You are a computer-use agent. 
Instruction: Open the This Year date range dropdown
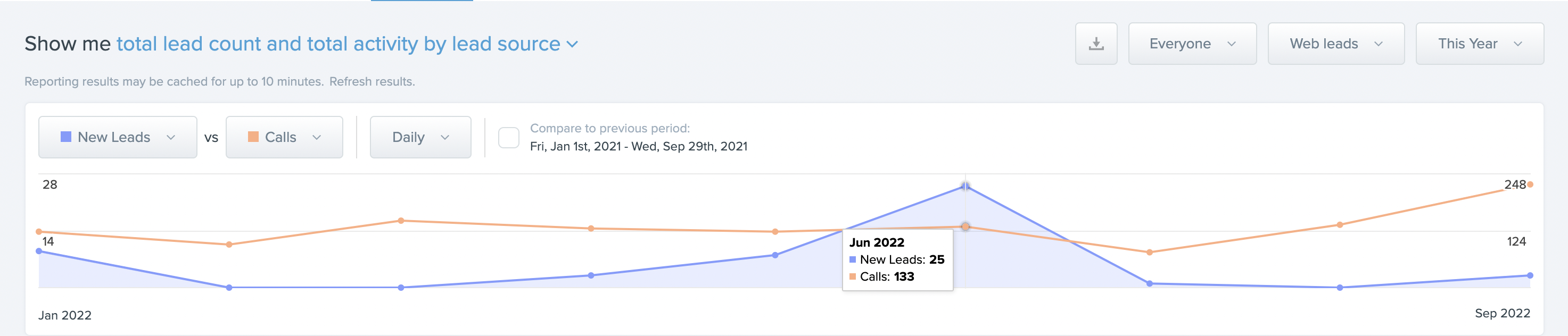coord(1479,44)
